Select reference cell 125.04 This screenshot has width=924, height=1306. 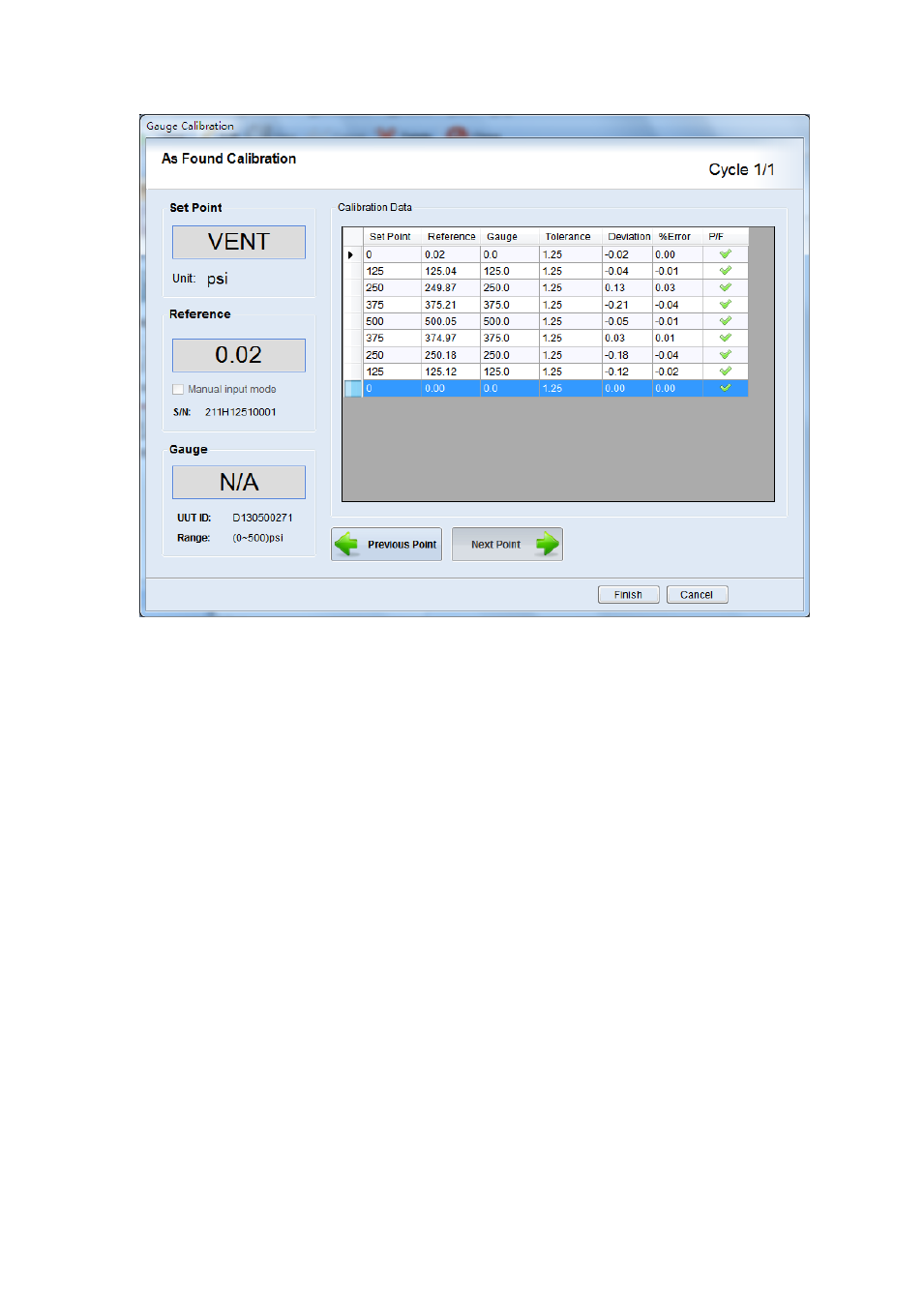pyautogui.click(x=451, y=271)
